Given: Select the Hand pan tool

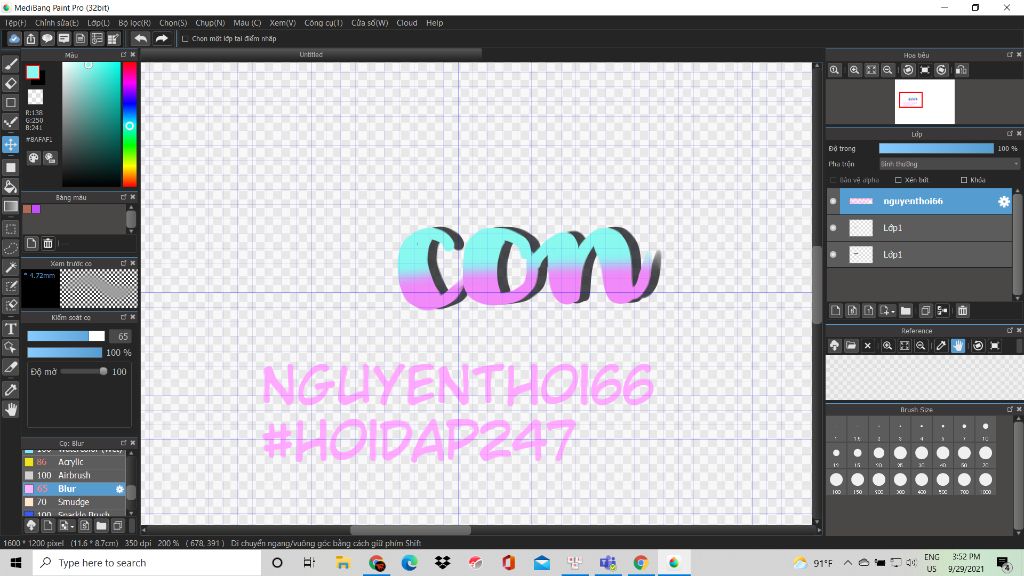Looking at the screenshot, I should pos(10,409).
